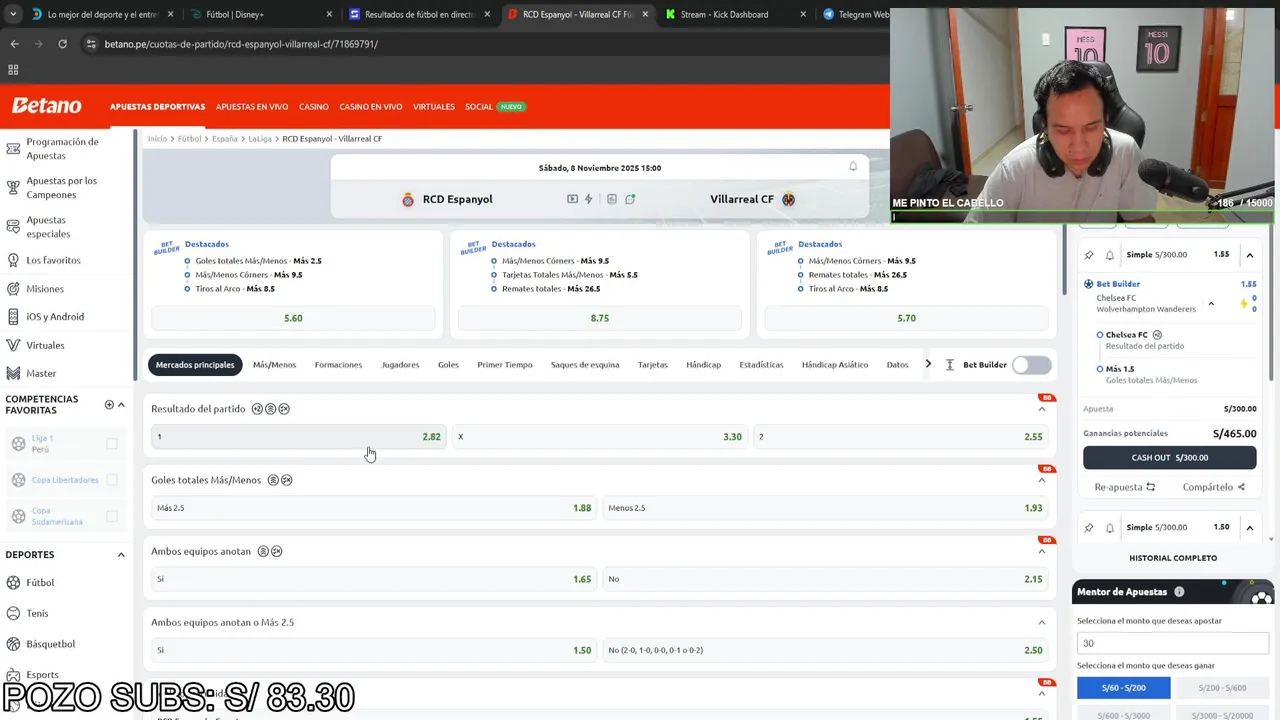
Task: Click the bet amount field showing 30
Action: tap(1173, 643)
